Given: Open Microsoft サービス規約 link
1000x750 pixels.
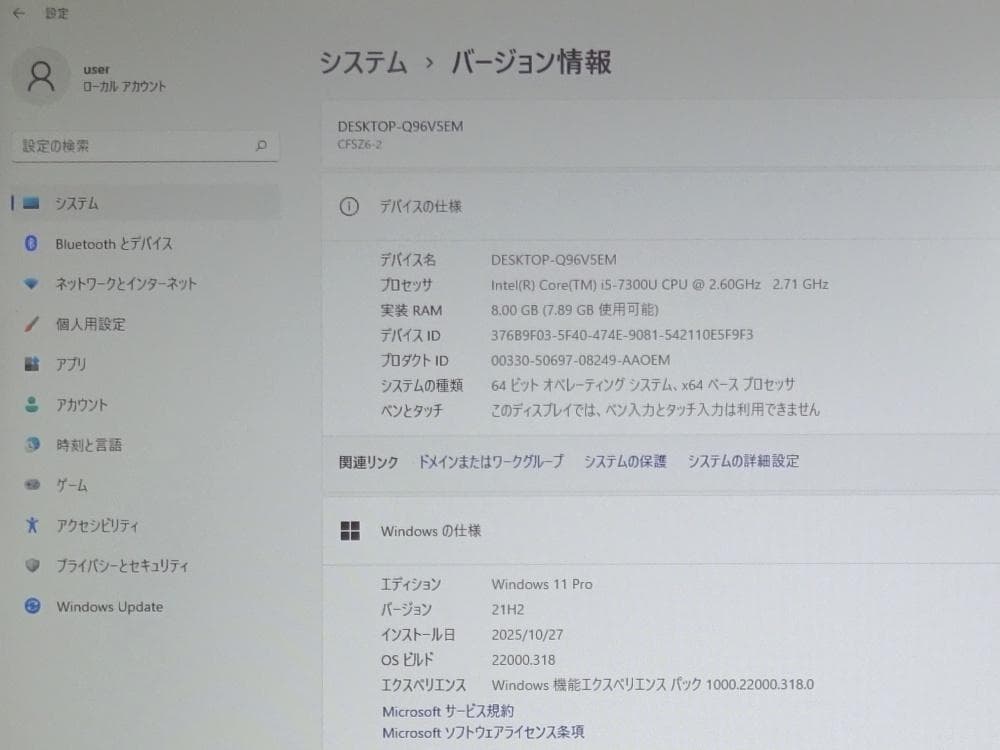Looking at the screenshot, I should pos(448,711).
